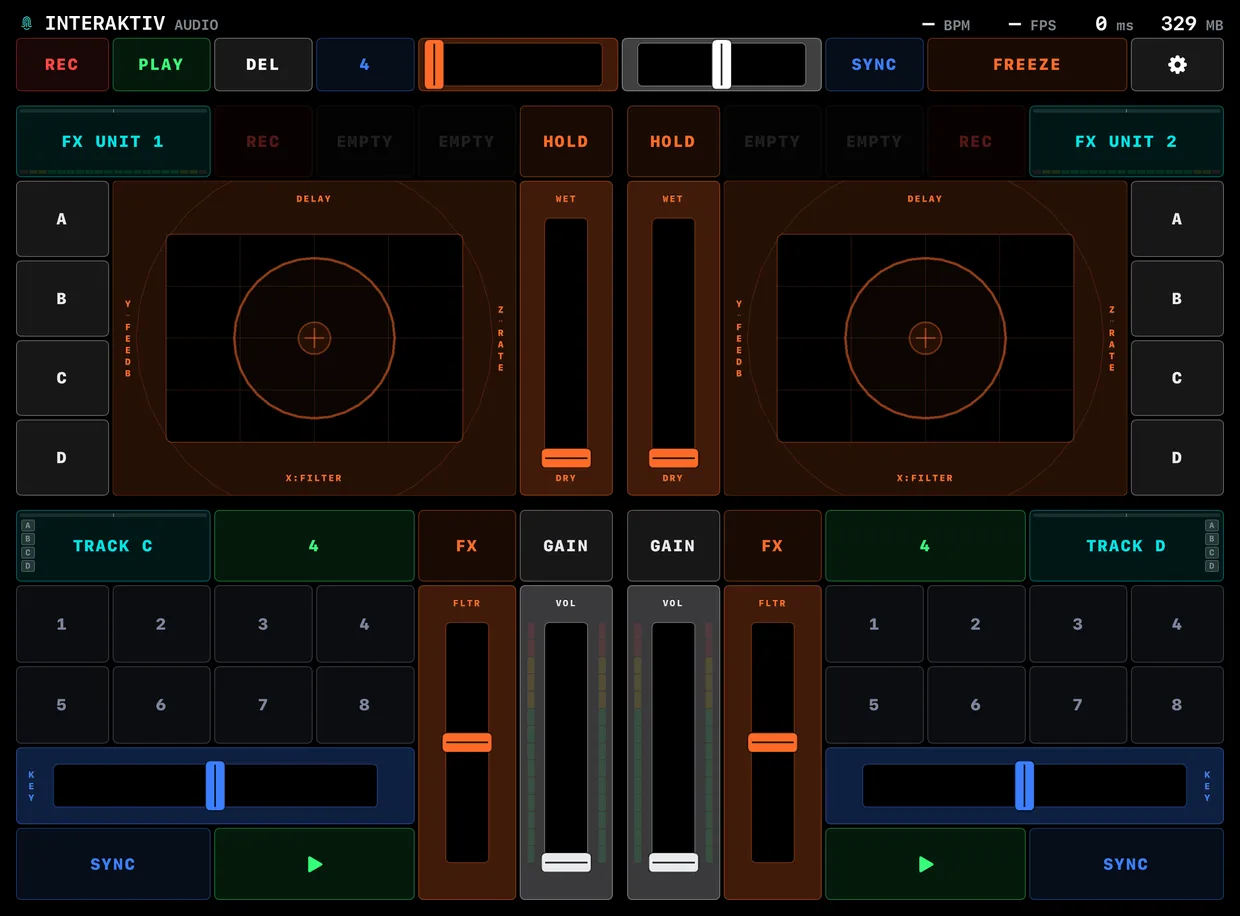Click the Track C VOL fader handle
Screen dimensions: 1240x916
coord(566,862)
